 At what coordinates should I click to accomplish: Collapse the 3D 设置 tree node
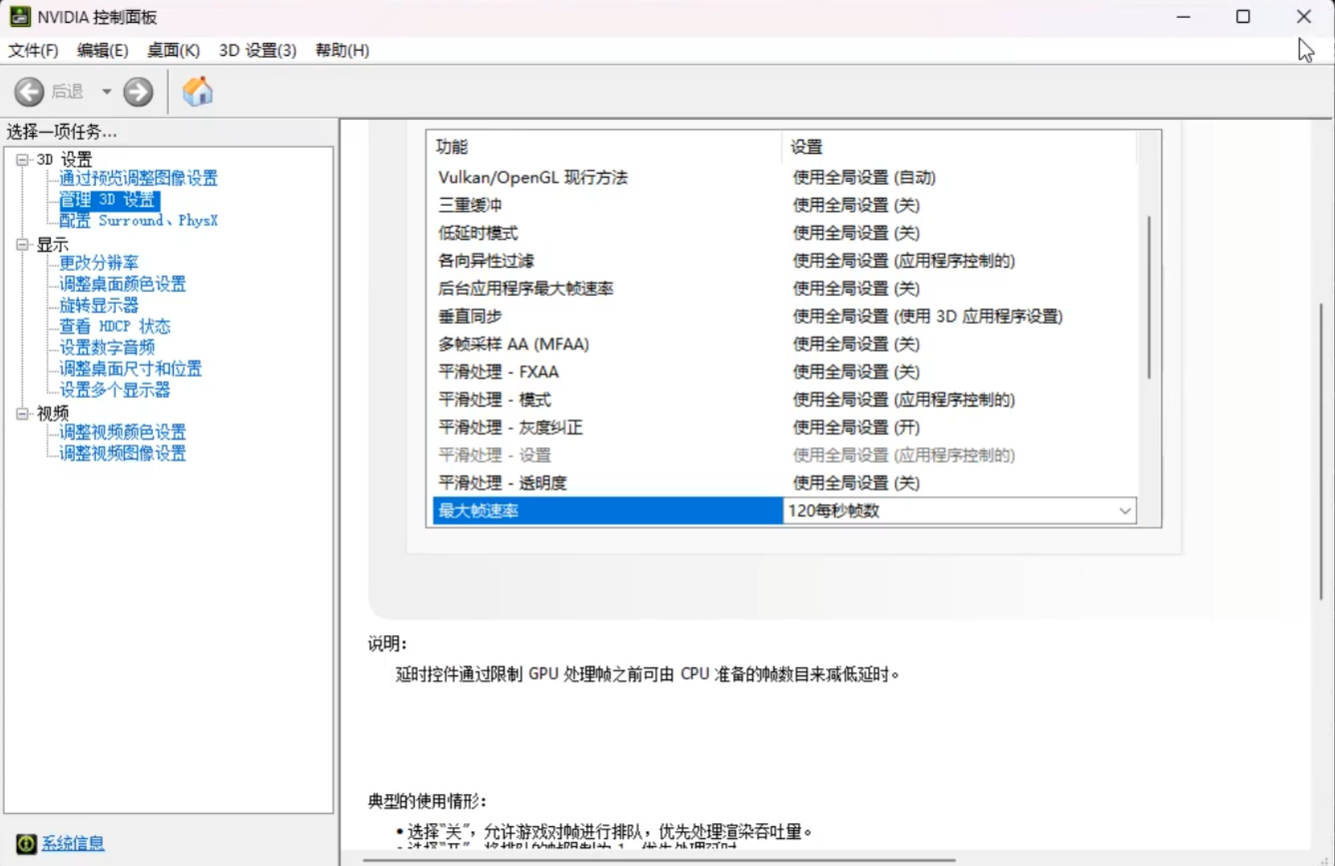pyautogui.click(x=23, y=159)
